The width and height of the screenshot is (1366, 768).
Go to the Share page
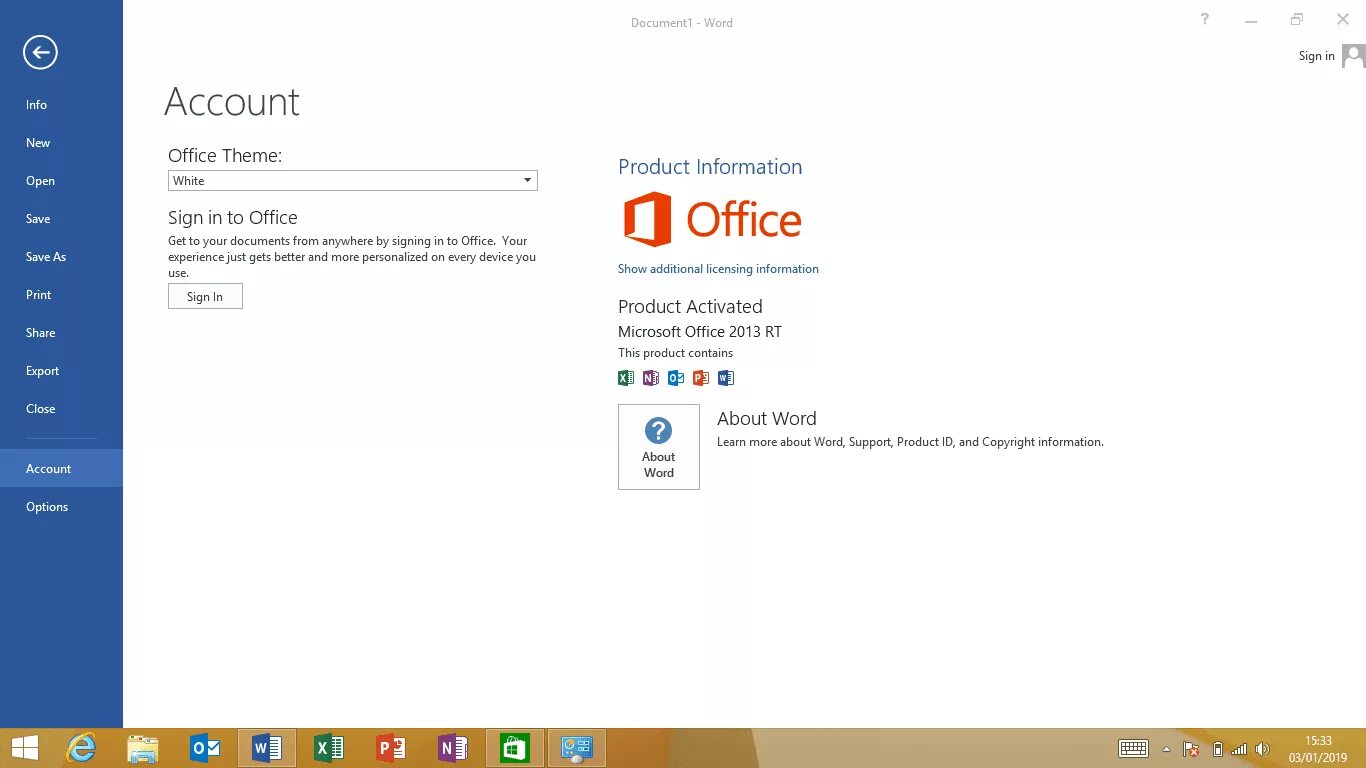[61, 333]
